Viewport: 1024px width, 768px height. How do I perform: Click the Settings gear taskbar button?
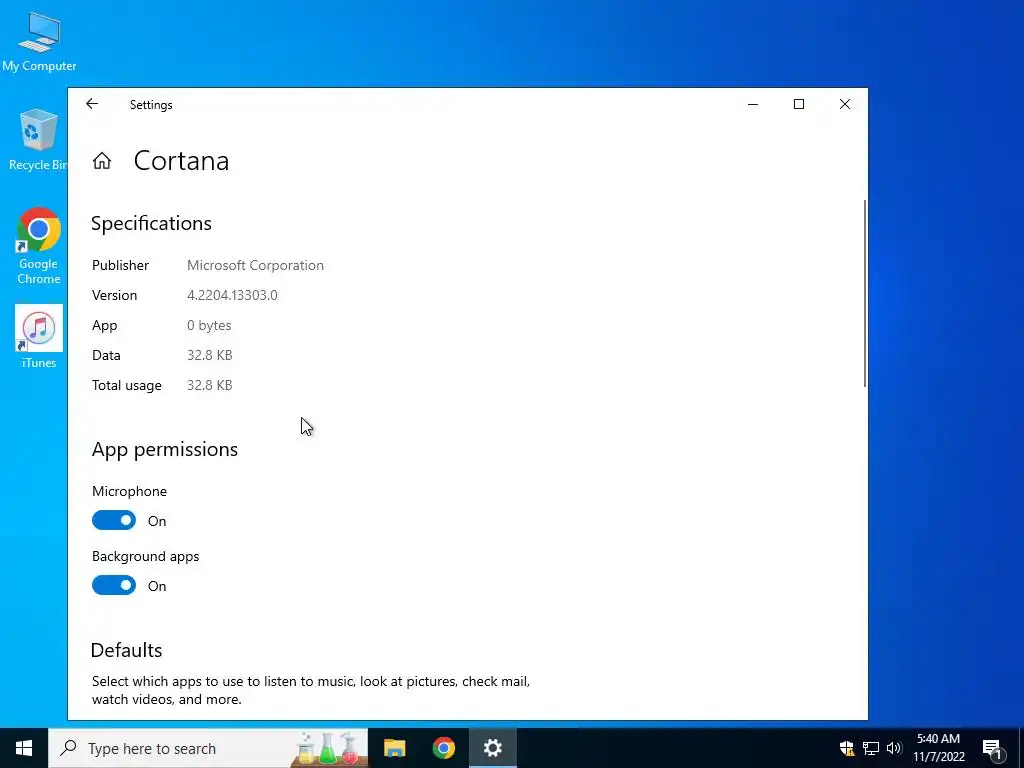pos(492,748)
